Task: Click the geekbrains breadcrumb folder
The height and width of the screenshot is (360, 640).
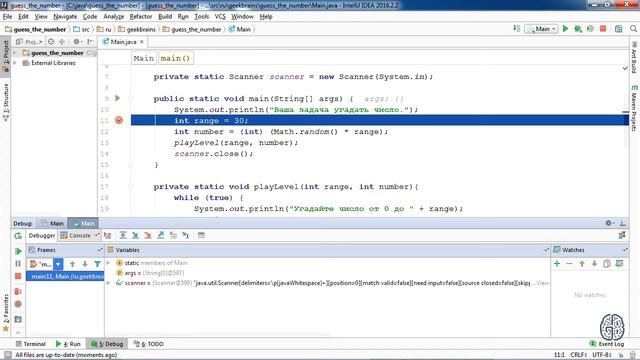Action: coord(137,29)
